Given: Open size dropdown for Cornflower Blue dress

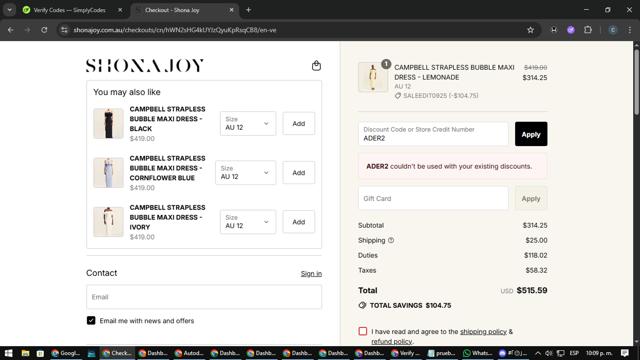Looking at the screenshot, I should [245, 173].
